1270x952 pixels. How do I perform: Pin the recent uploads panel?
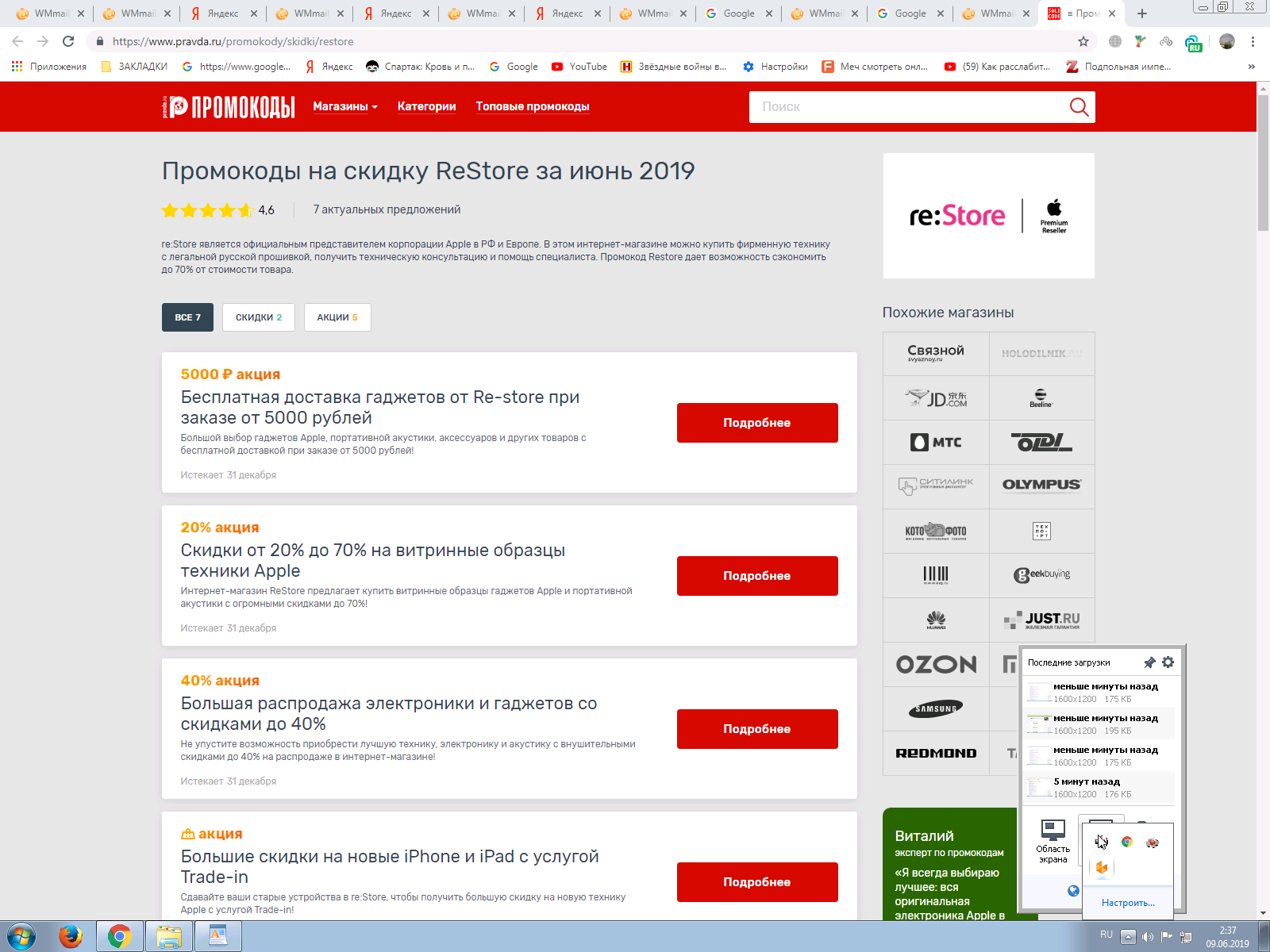point(1149,662)
